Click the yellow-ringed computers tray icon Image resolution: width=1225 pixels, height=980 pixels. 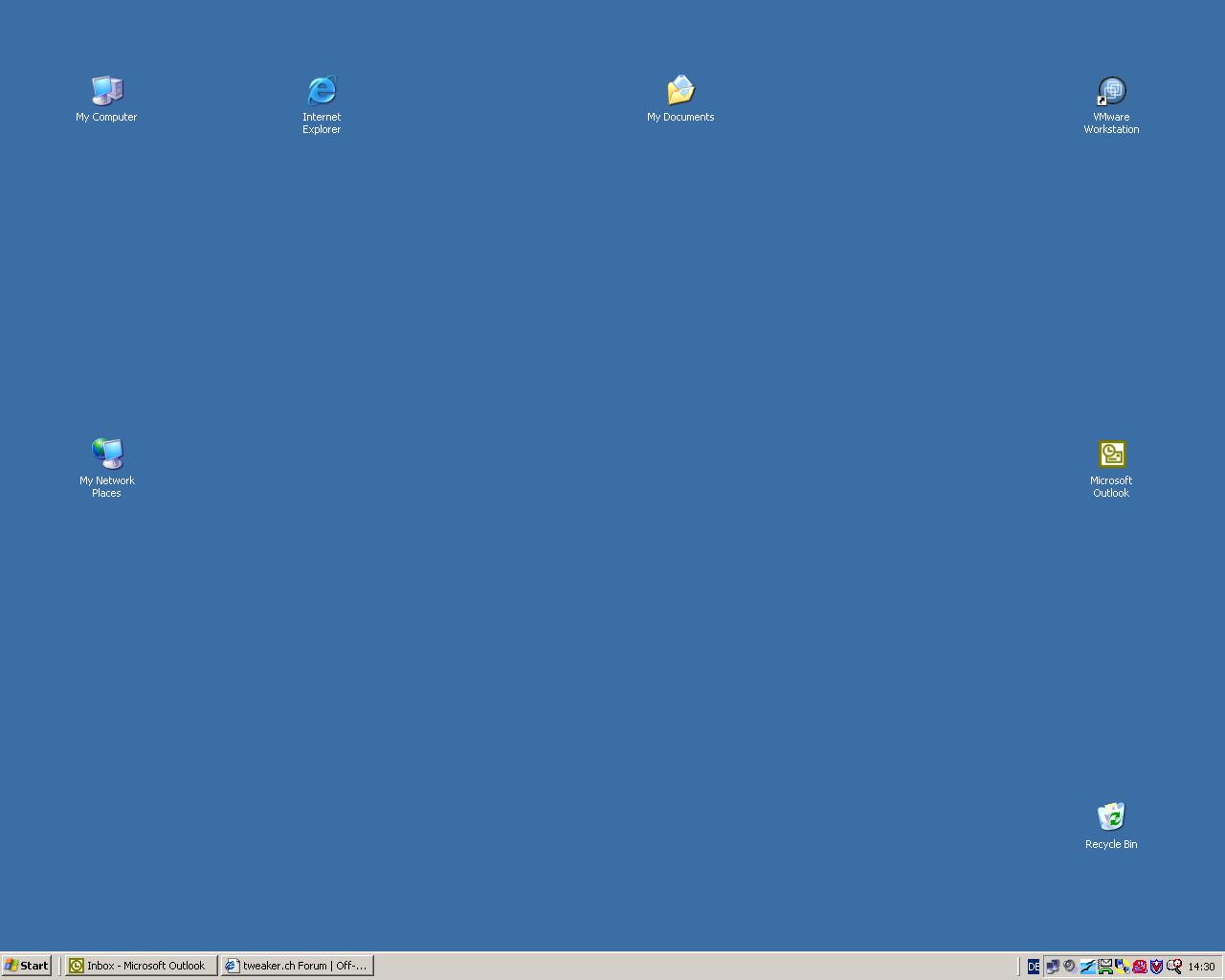tap(1122, 967)
